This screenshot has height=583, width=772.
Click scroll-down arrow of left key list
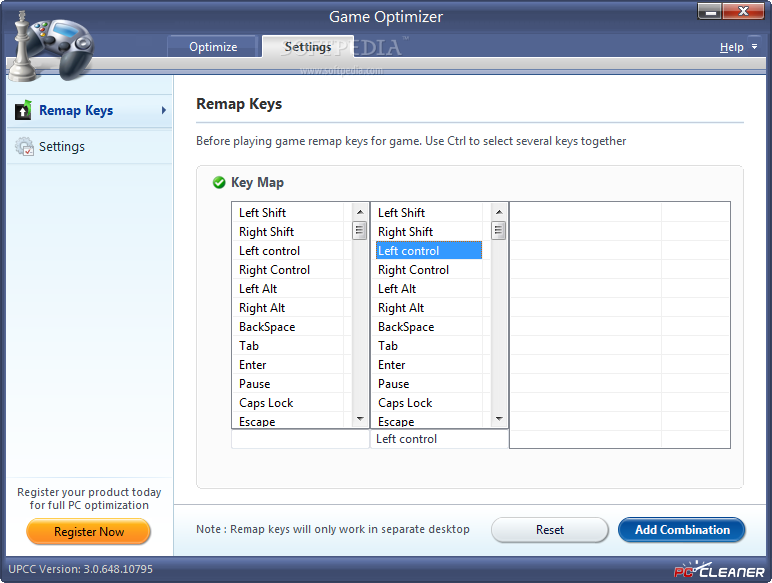coord(360,419)
